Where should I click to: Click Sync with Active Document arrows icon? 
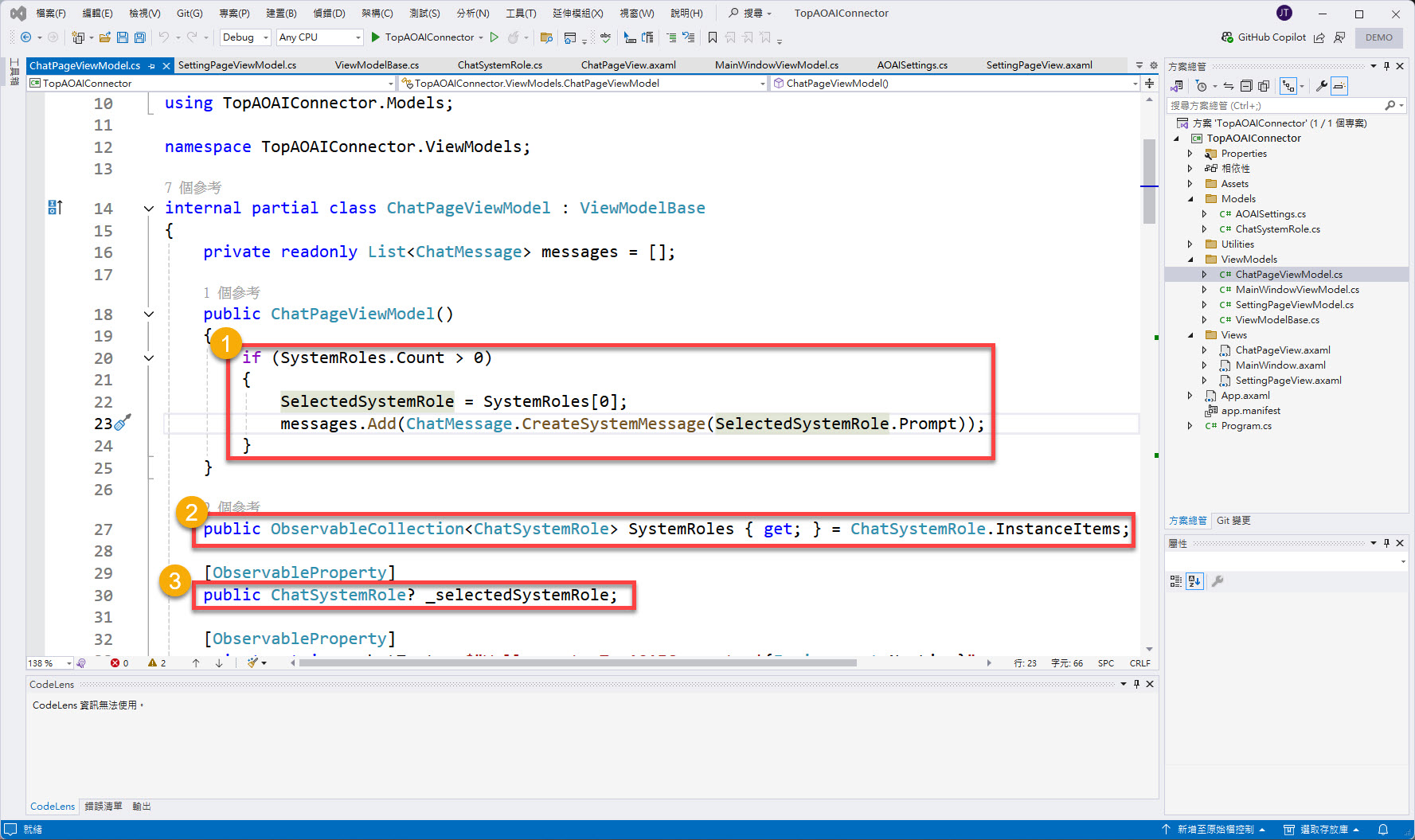1229,86
